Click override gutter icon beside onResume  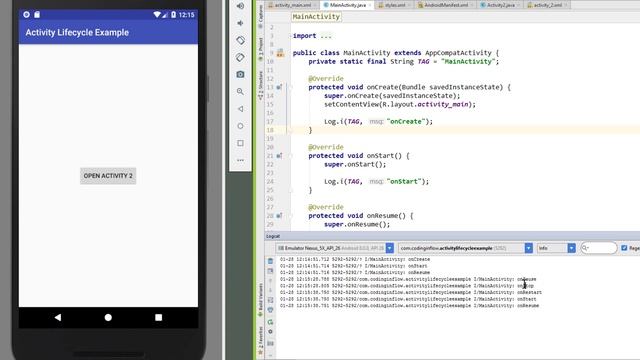pyautogui.click(x=279, y=216)
